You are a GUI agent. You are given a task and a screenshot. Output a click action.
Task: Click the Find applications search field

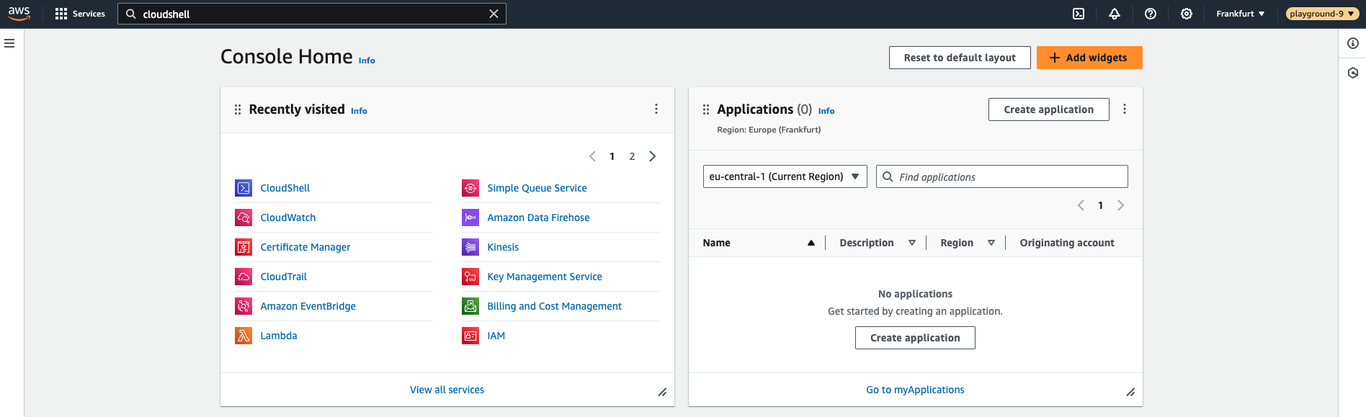pyautogui.click(x=1002, y=177)
